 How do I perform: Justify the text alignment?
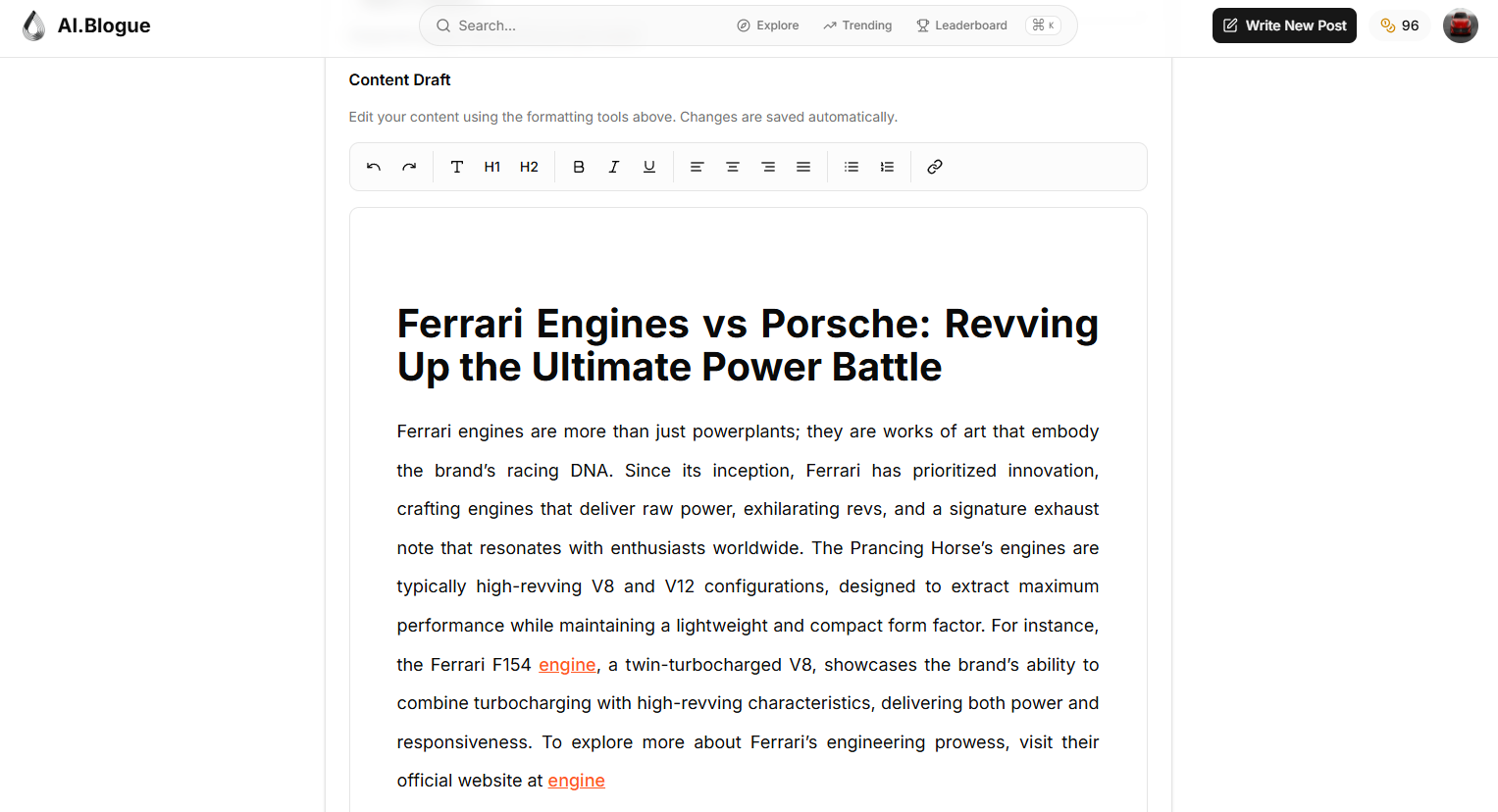pos(803,167)
